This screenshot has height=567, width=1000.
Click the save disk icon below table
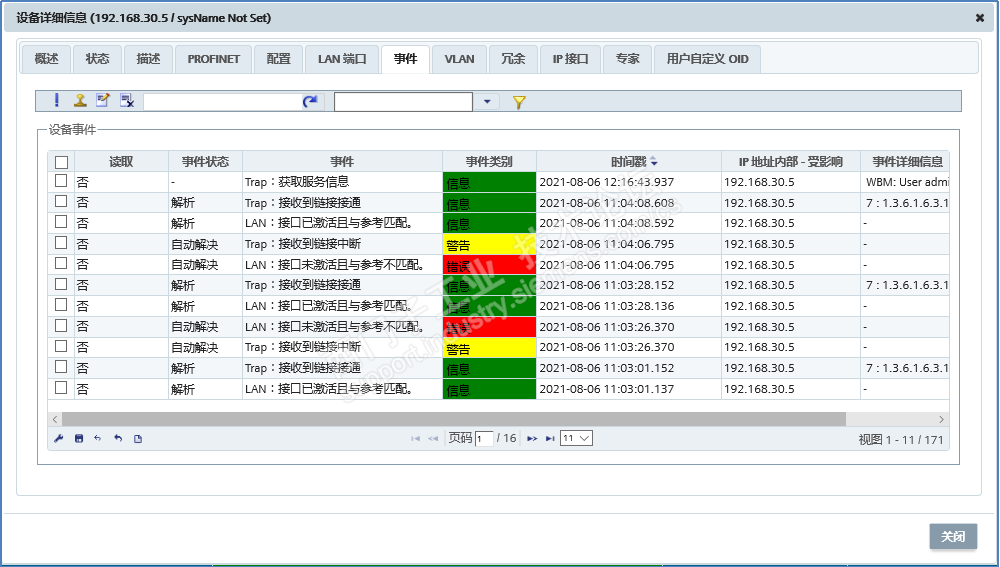tap(79, 439)
